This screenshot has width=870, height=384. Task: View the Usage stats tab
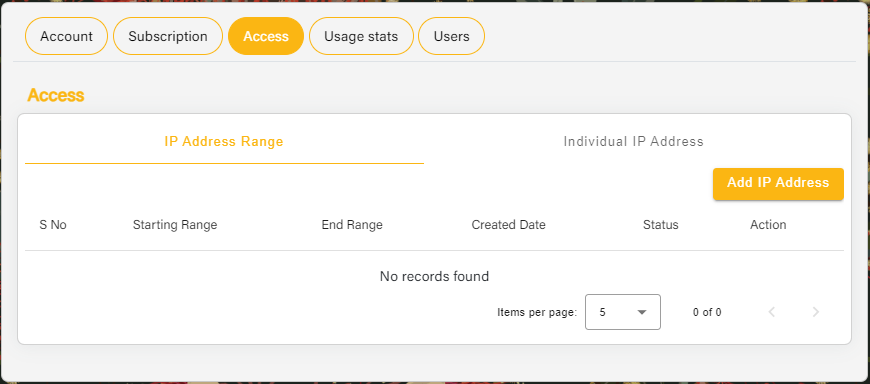click(361, 36)
